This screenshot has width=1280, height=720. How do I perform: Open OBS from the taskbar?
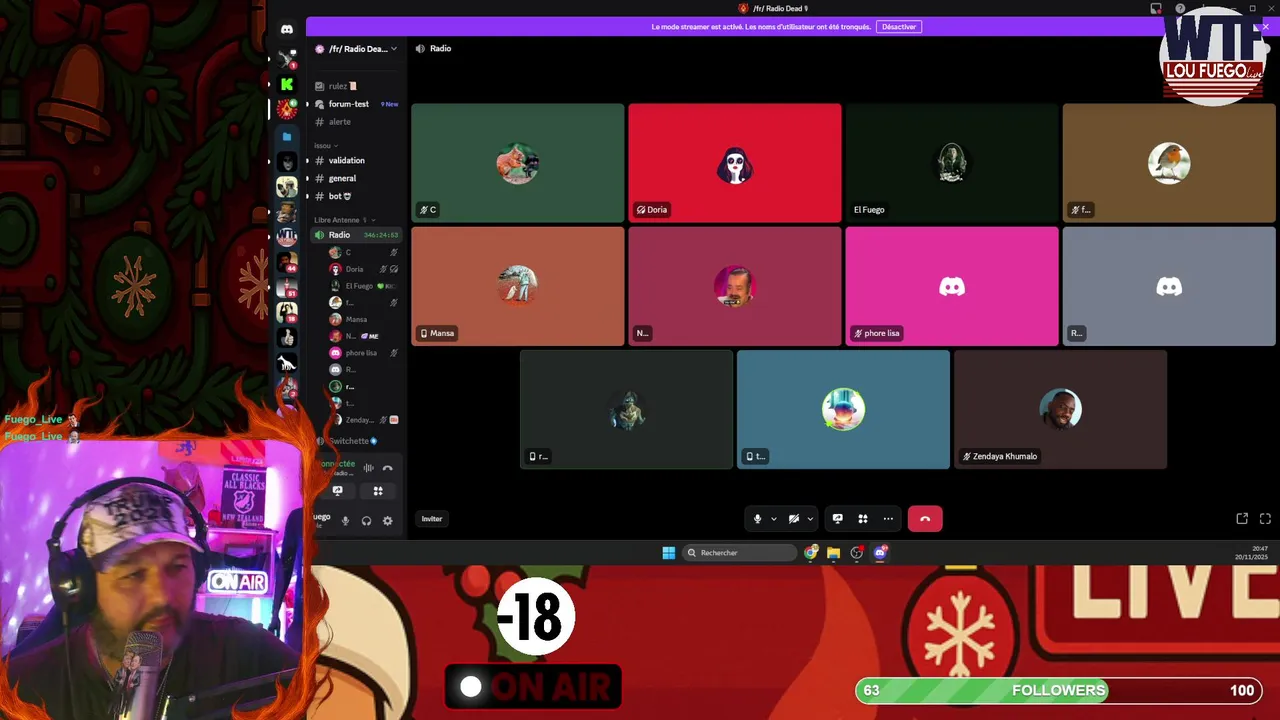(x=857, y=553)
